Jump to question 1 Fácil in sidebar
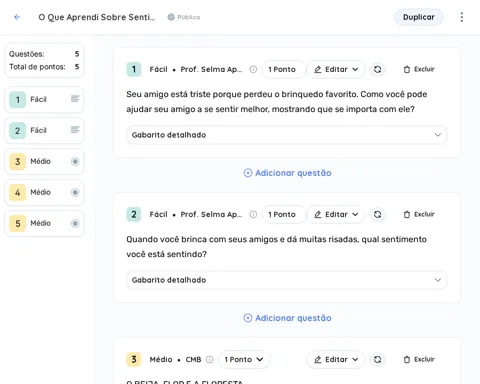 pyautogui.click(x=44, y=99)
